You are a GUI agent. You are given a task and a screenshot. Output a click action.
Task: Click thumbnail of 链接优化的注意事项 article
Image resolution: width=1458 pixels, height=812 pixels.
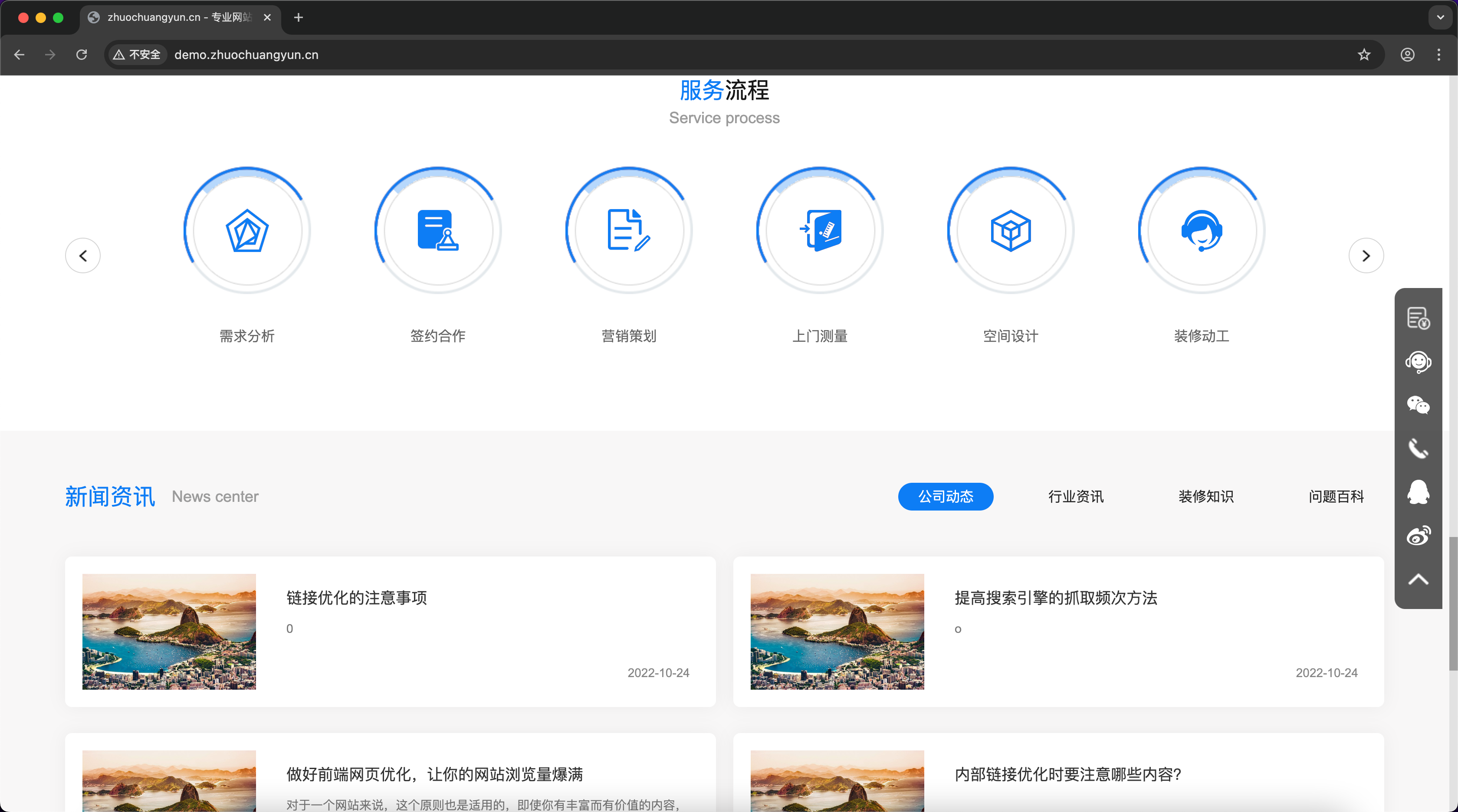coord(169,632)
